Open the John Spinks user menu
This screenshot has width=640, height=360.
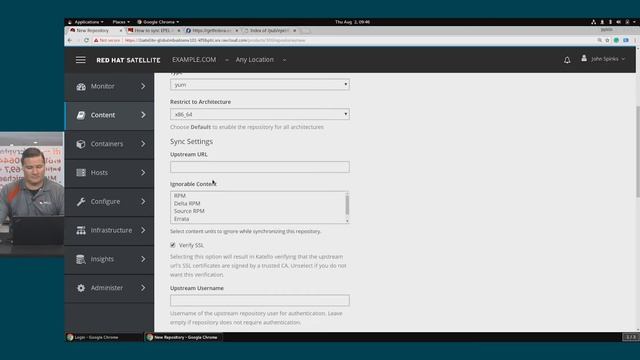608,59
